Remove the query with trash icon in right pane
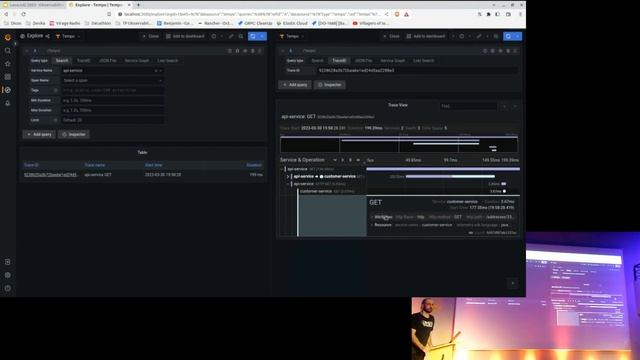Screen dimensions: 640x360 (508, 51)
